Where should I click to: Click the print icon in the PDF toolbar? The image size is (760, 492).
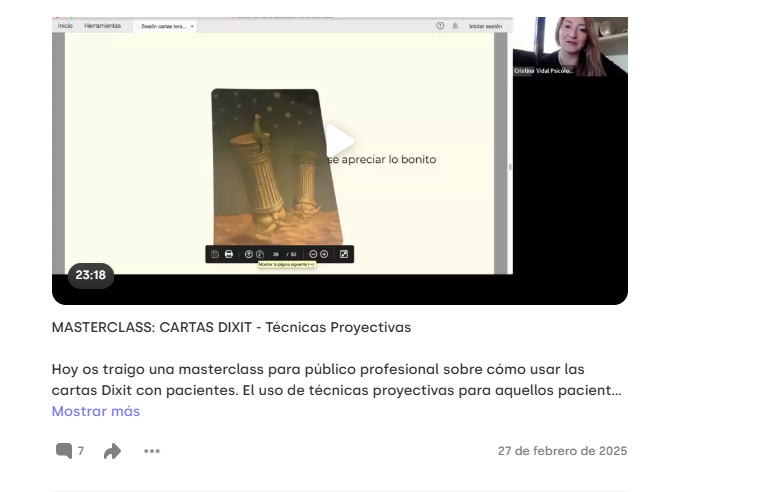(229, 254)
